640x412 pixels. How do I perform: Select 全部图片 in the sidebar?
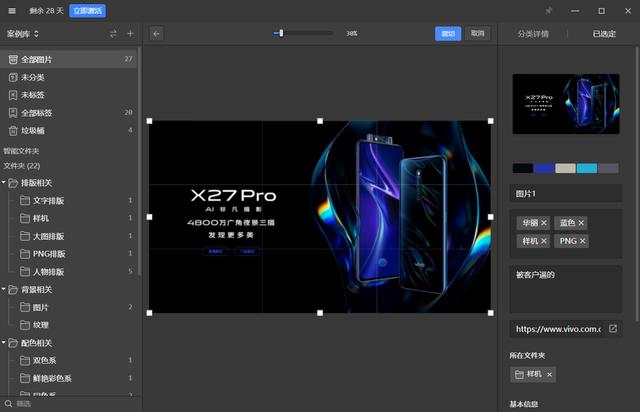pyautogui.click(x=69, y=60)
